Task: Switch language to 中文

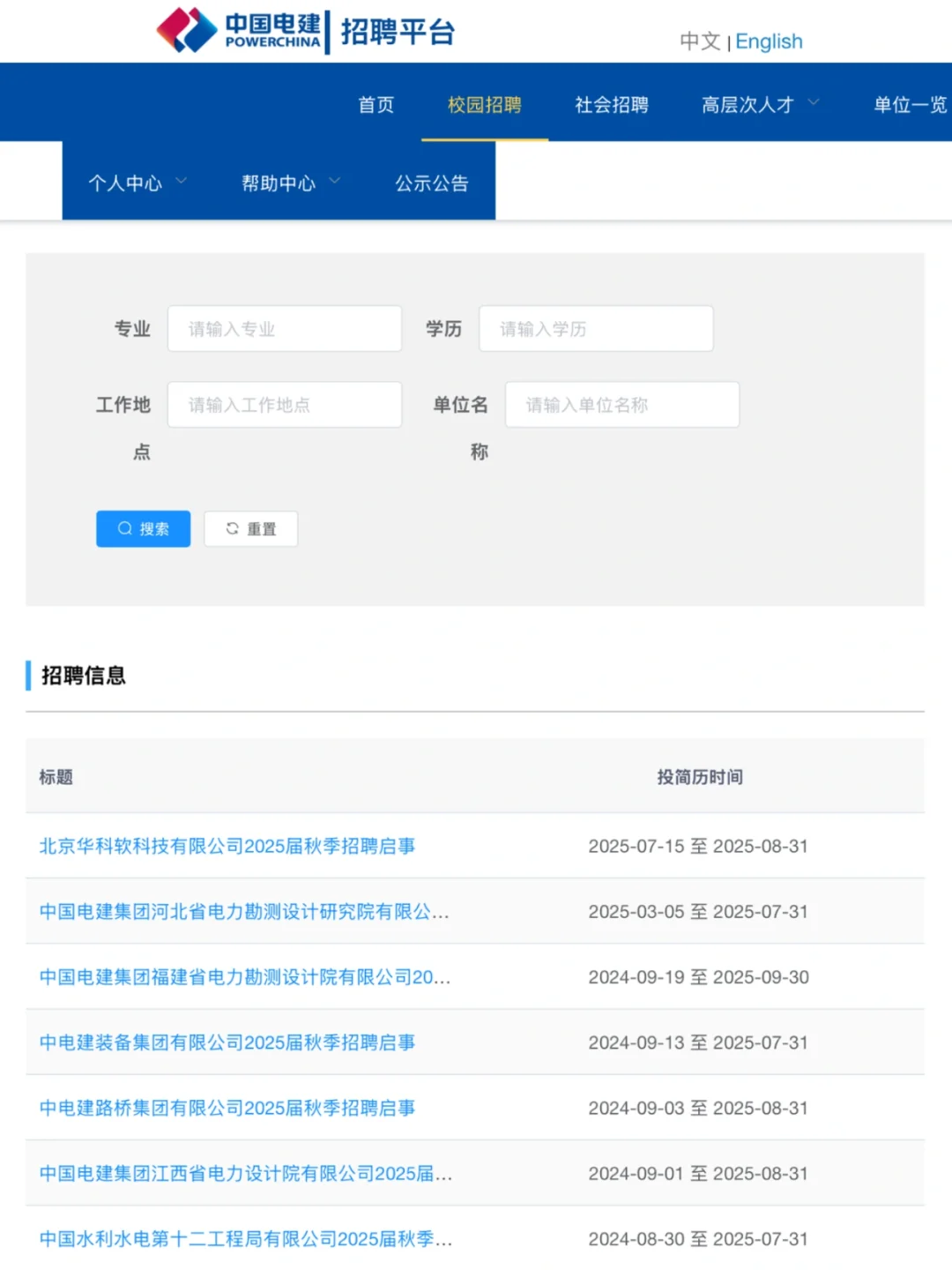Action: (701, 41)
